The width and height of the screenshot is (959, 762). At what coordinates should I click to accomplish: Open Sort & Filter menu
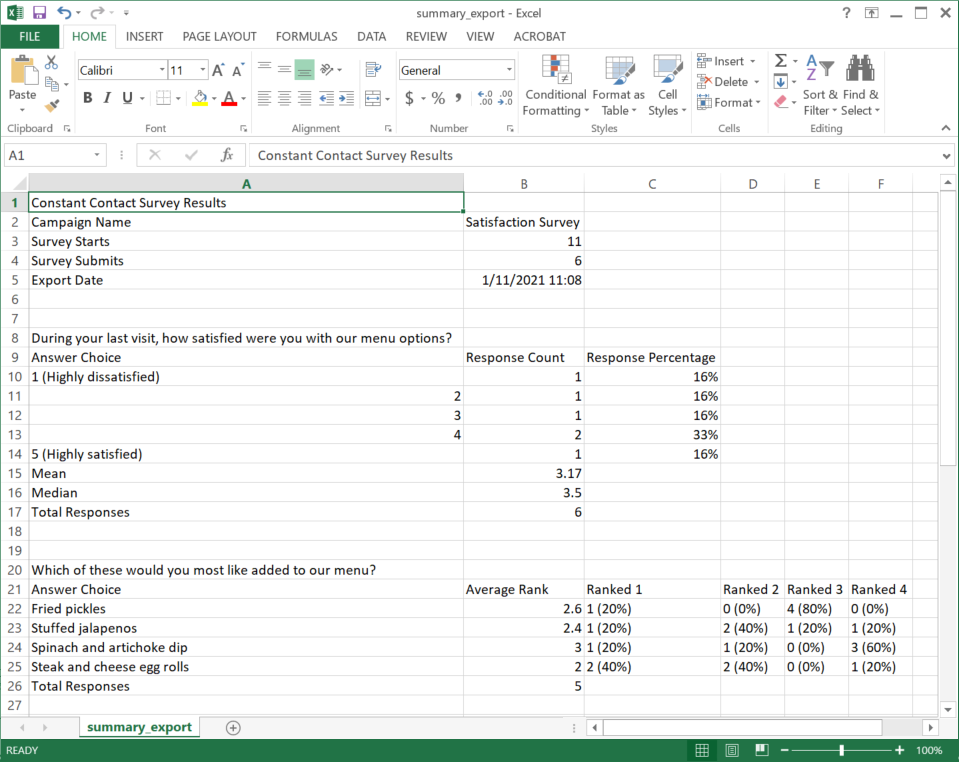tap(820, 86)
